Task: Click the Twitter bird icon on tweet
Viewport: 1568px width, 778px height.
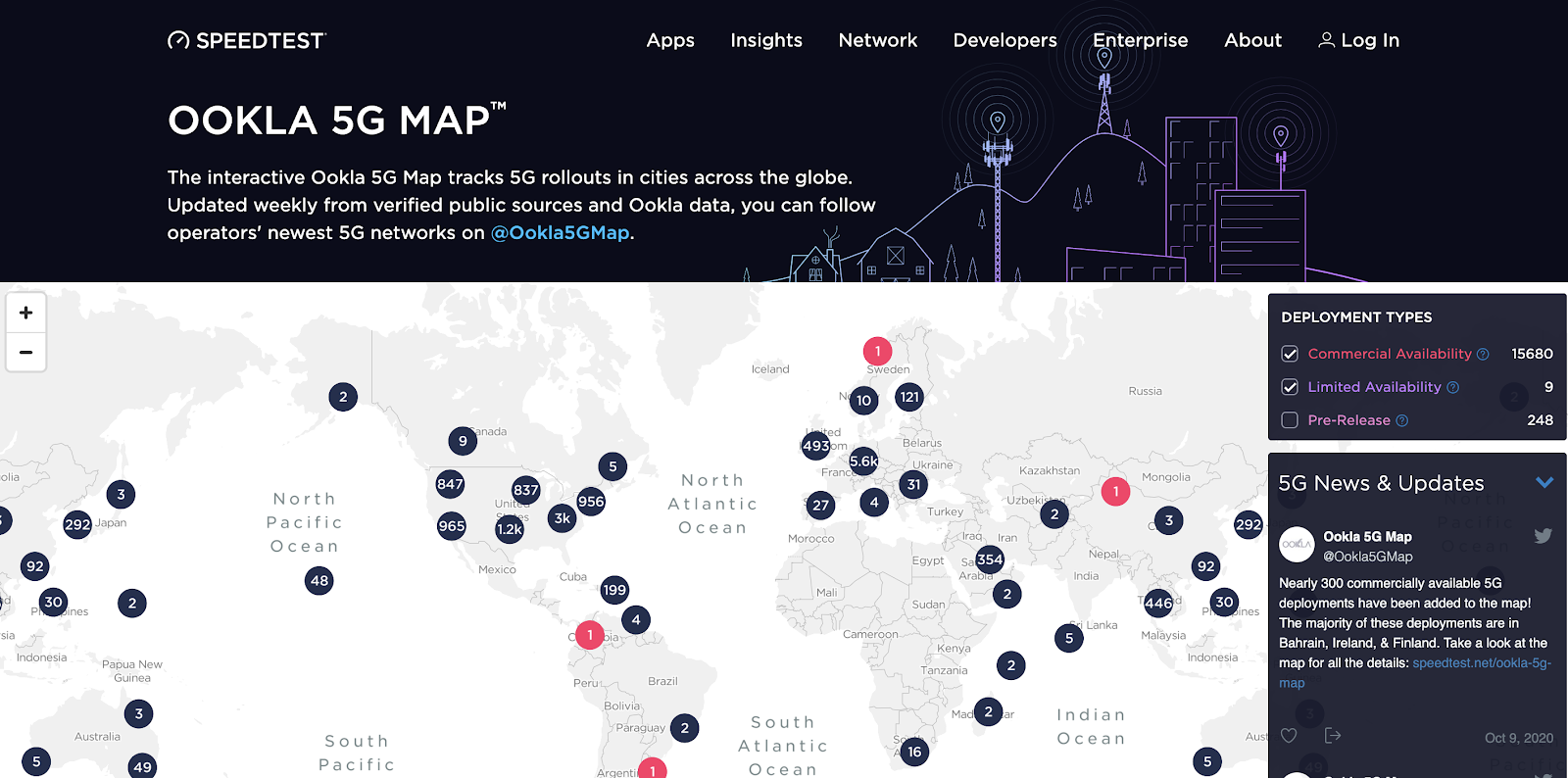Action: [x=1543, y=535]
